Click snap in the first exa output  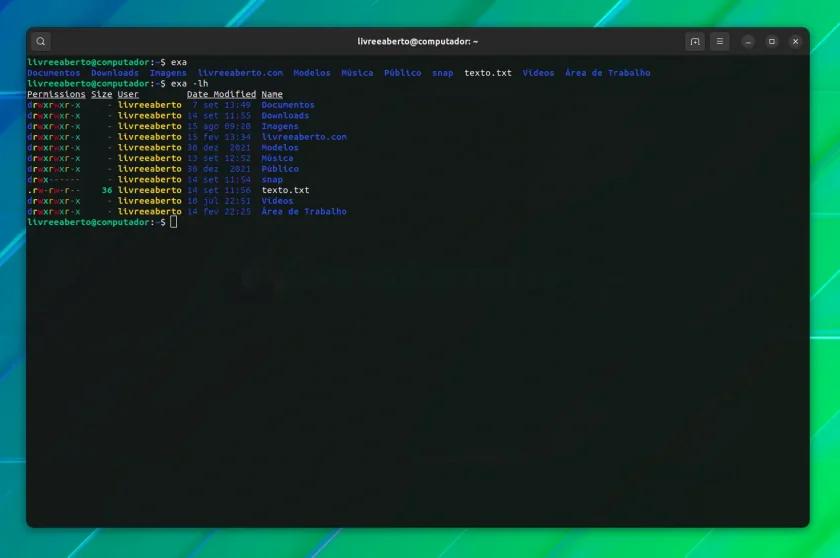tap(442, 73)
